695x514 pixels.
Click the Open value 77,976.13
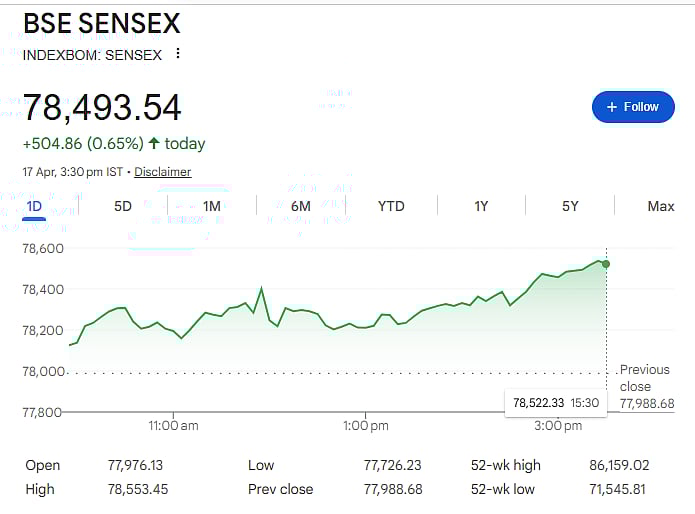pyautogui.click(x=135, y=465)
